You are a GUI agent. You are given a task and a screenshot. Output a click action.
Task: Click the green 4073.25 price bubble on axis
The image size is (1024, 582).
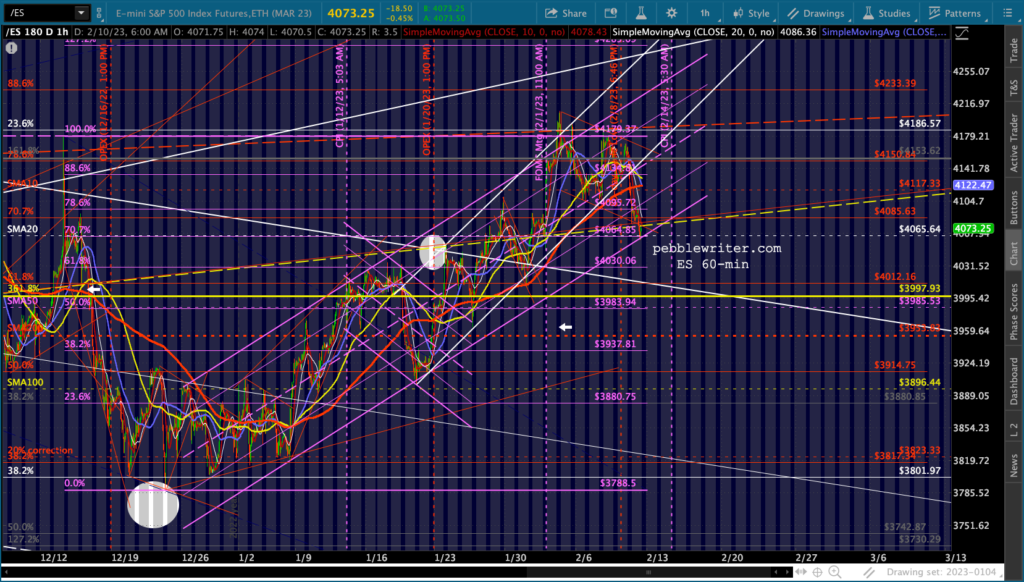(x=973, y=229)
